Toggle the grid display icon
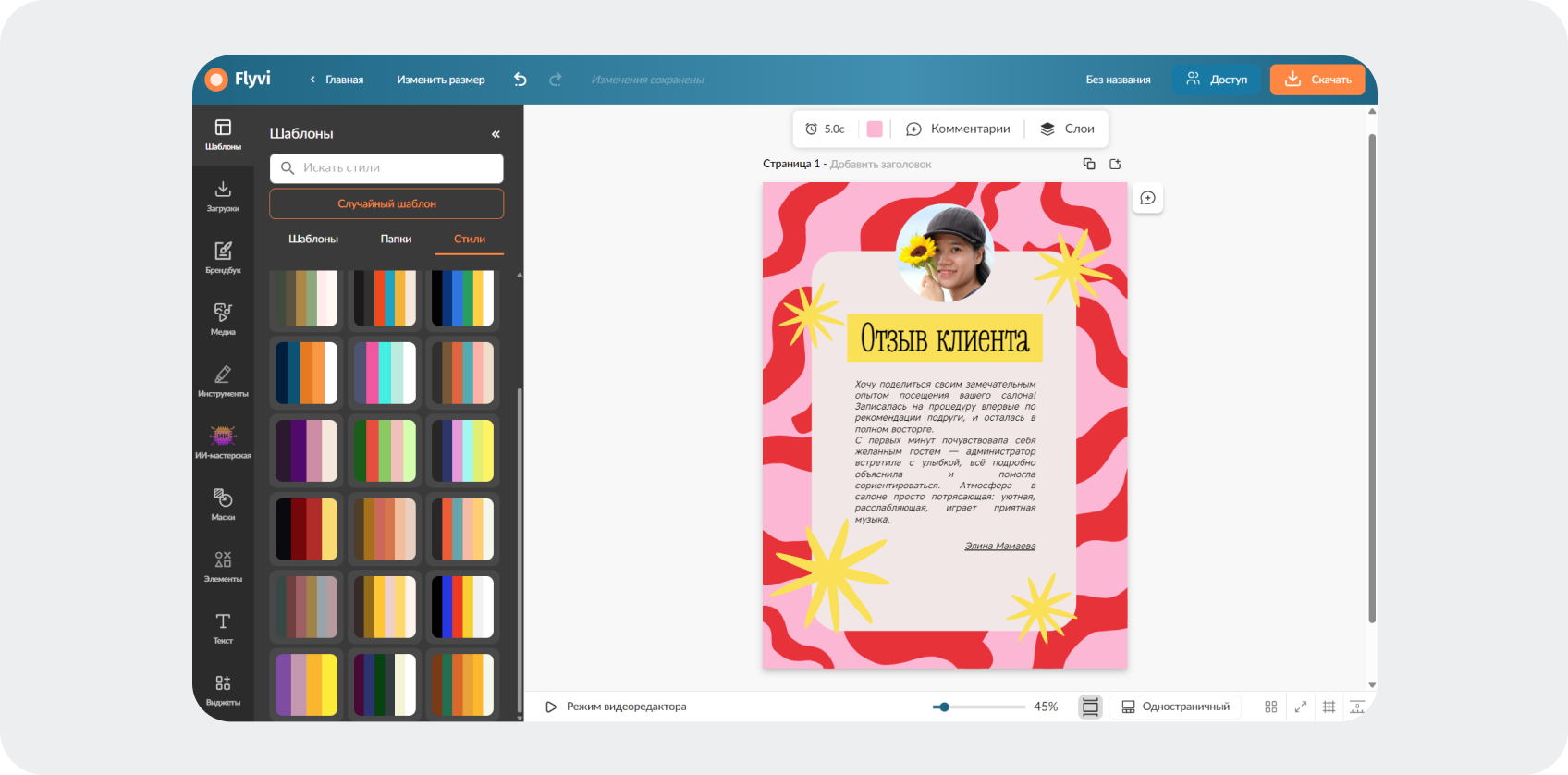This screenshot has height=775, width=1568. coord(1329,707)
